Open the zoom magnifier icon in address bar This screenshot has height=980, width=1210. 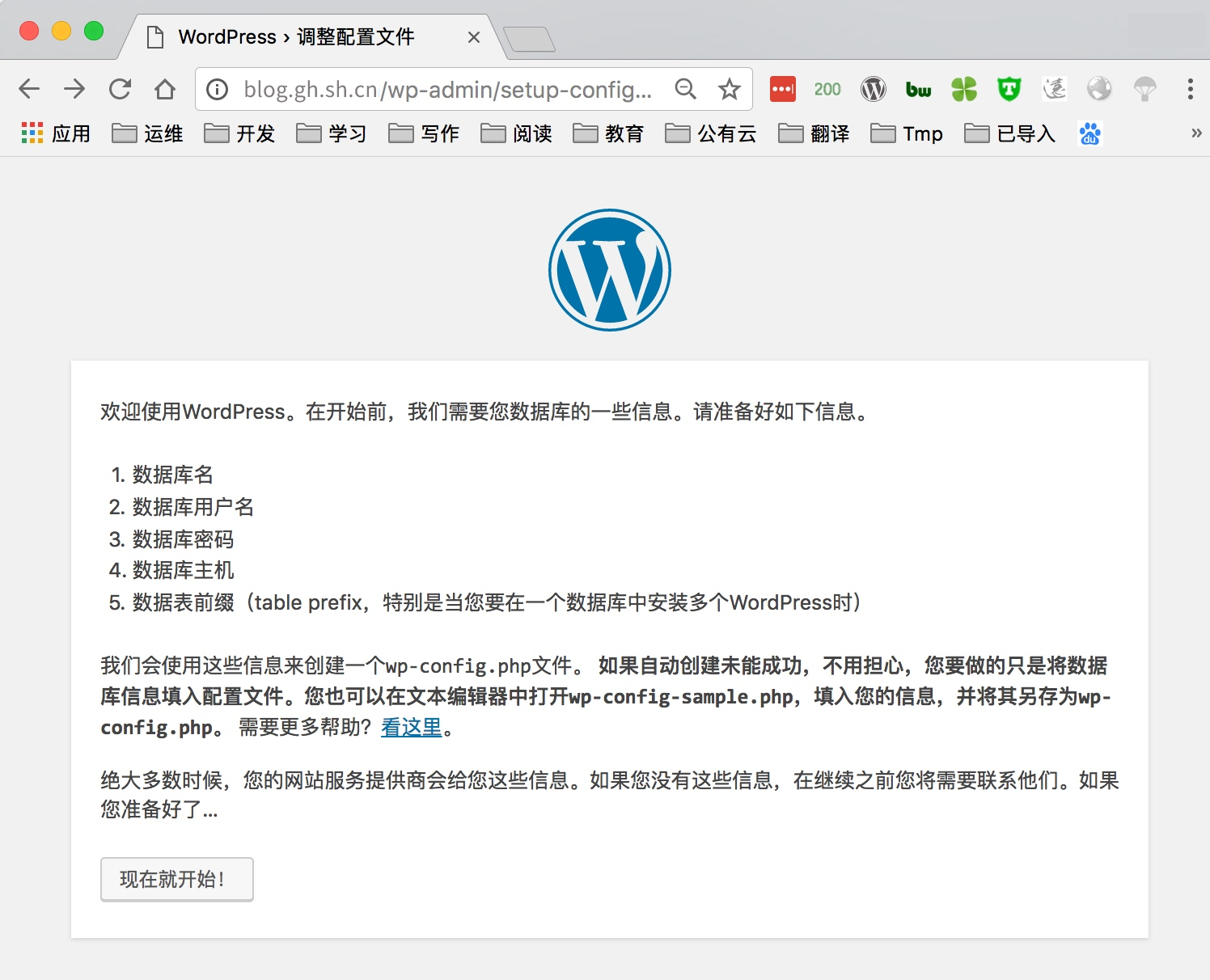[x=685, y=89]
